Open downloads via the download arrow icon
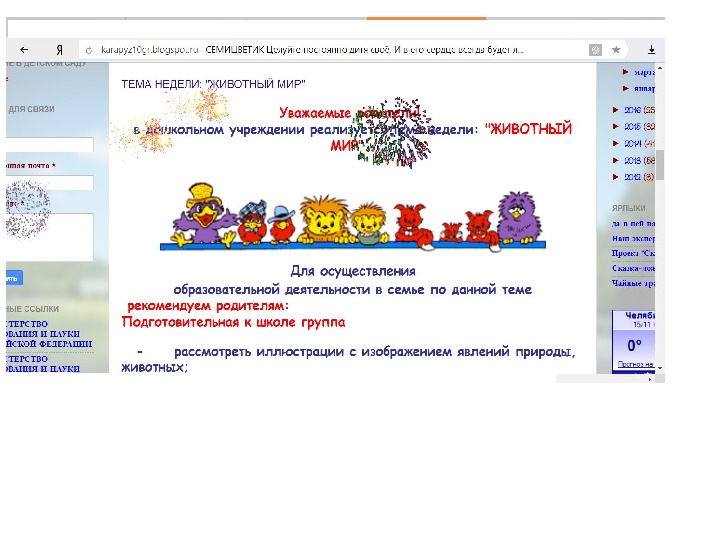The image size is (720, 540). coord(651,50)
